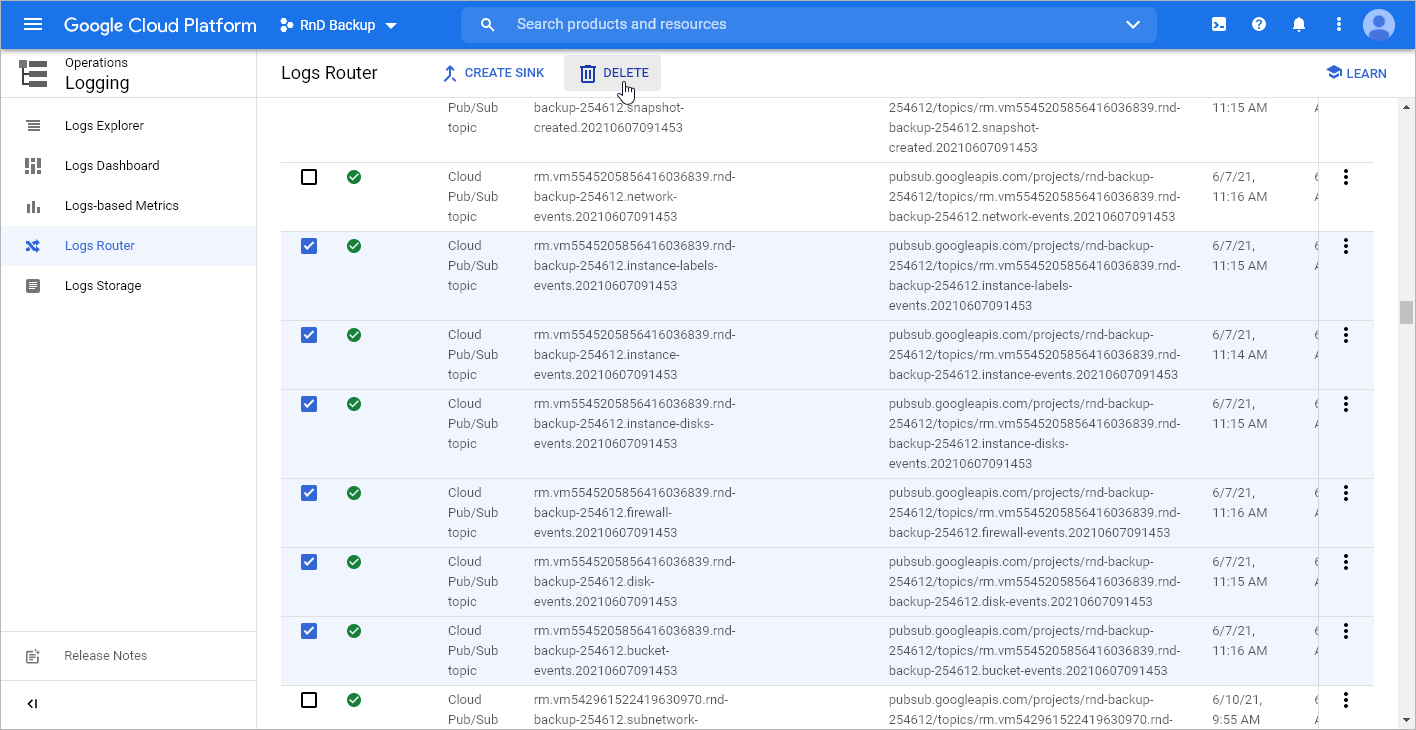
Task: Open the user account avatar
Action: tap(1378, 25)
